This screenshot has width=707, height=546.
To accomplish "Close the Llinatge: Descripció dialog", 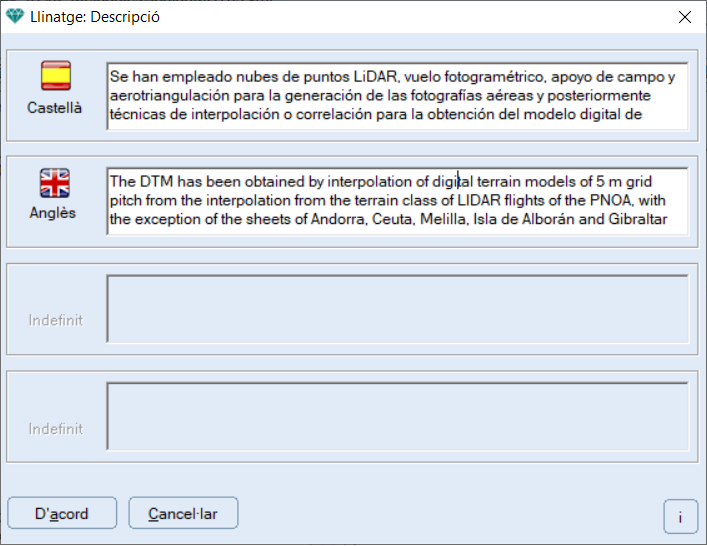I will click(684, 17).
